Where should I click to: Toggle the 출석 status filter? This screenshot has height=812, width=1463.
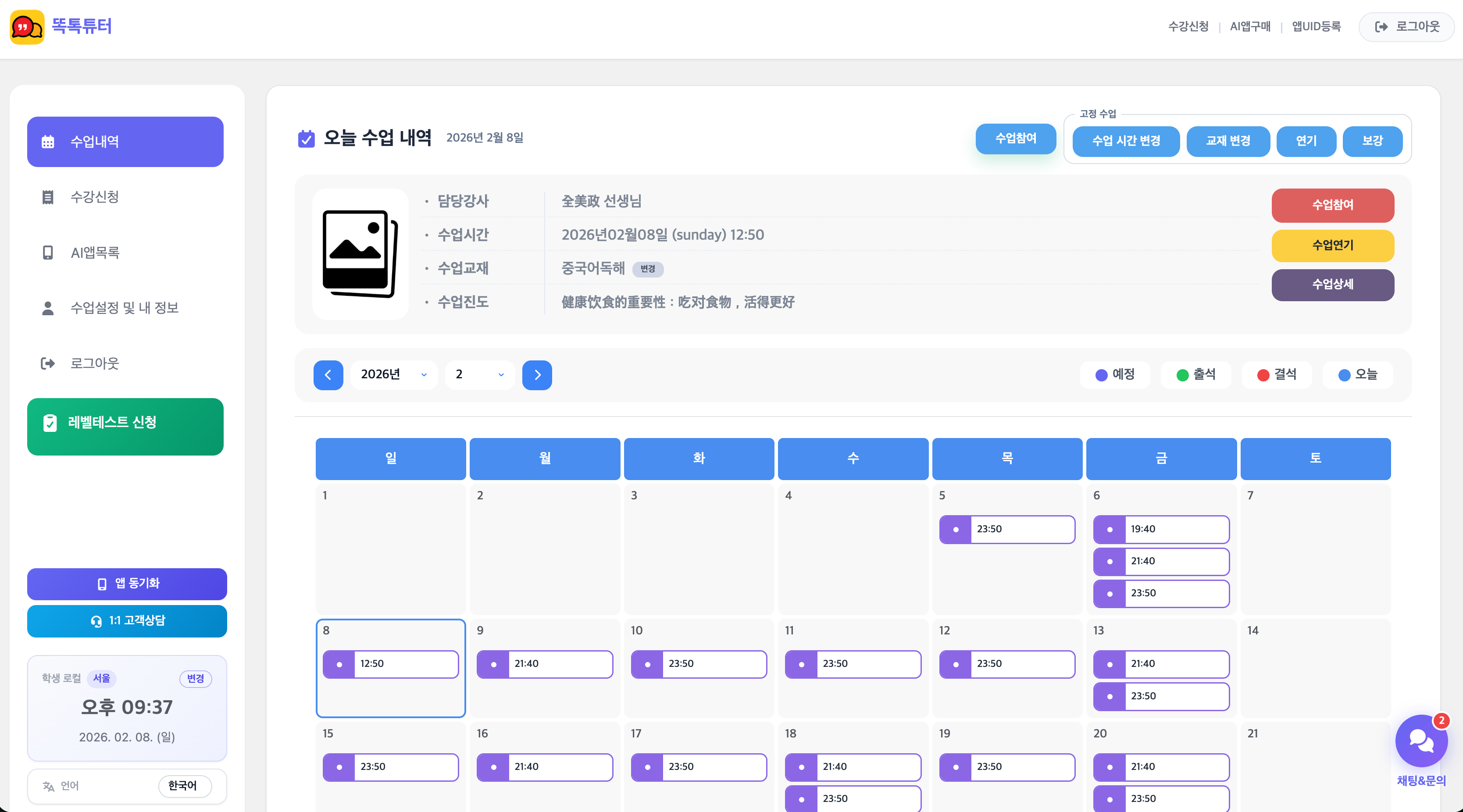click(1195, 375)
